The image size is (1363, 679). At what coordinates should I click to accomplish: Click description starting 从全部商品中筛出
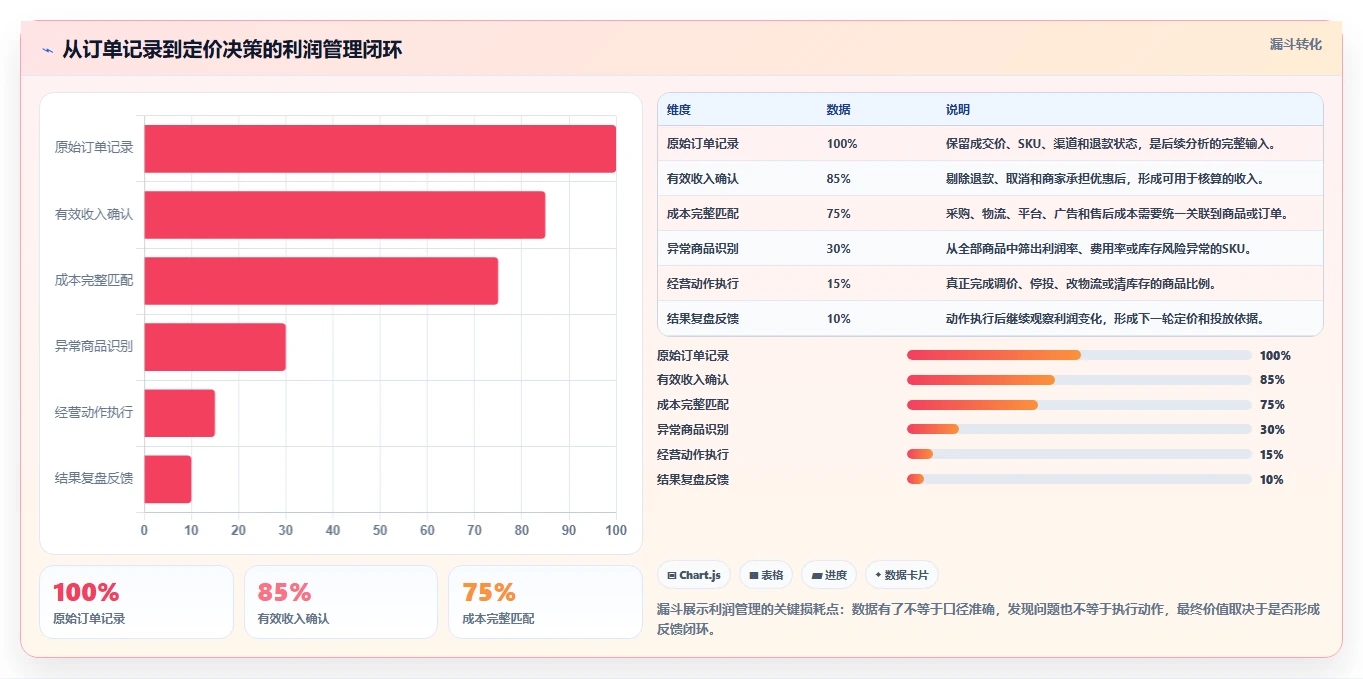click(x=1099, y=249)
